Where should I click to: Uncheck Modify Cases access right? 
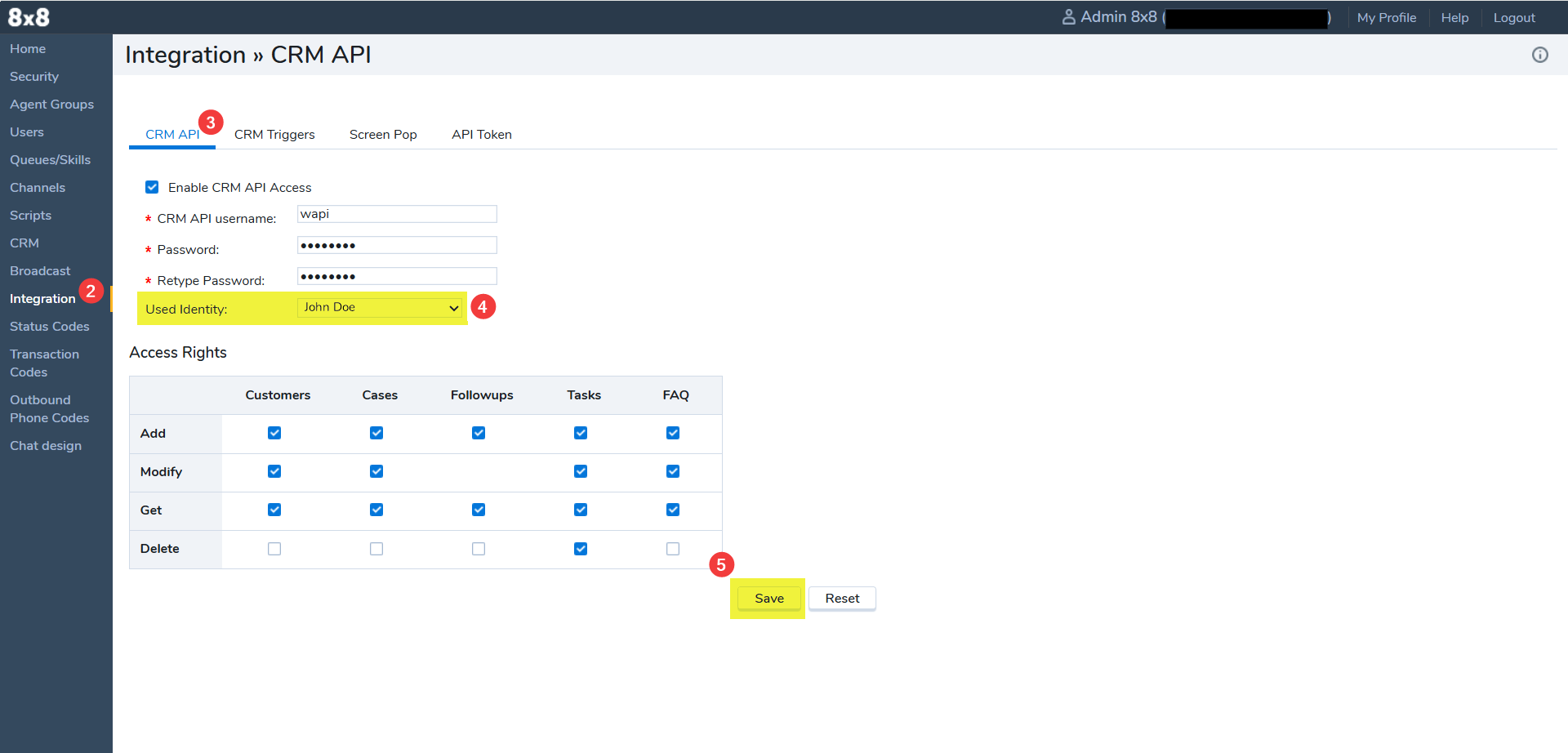[376, 471]
